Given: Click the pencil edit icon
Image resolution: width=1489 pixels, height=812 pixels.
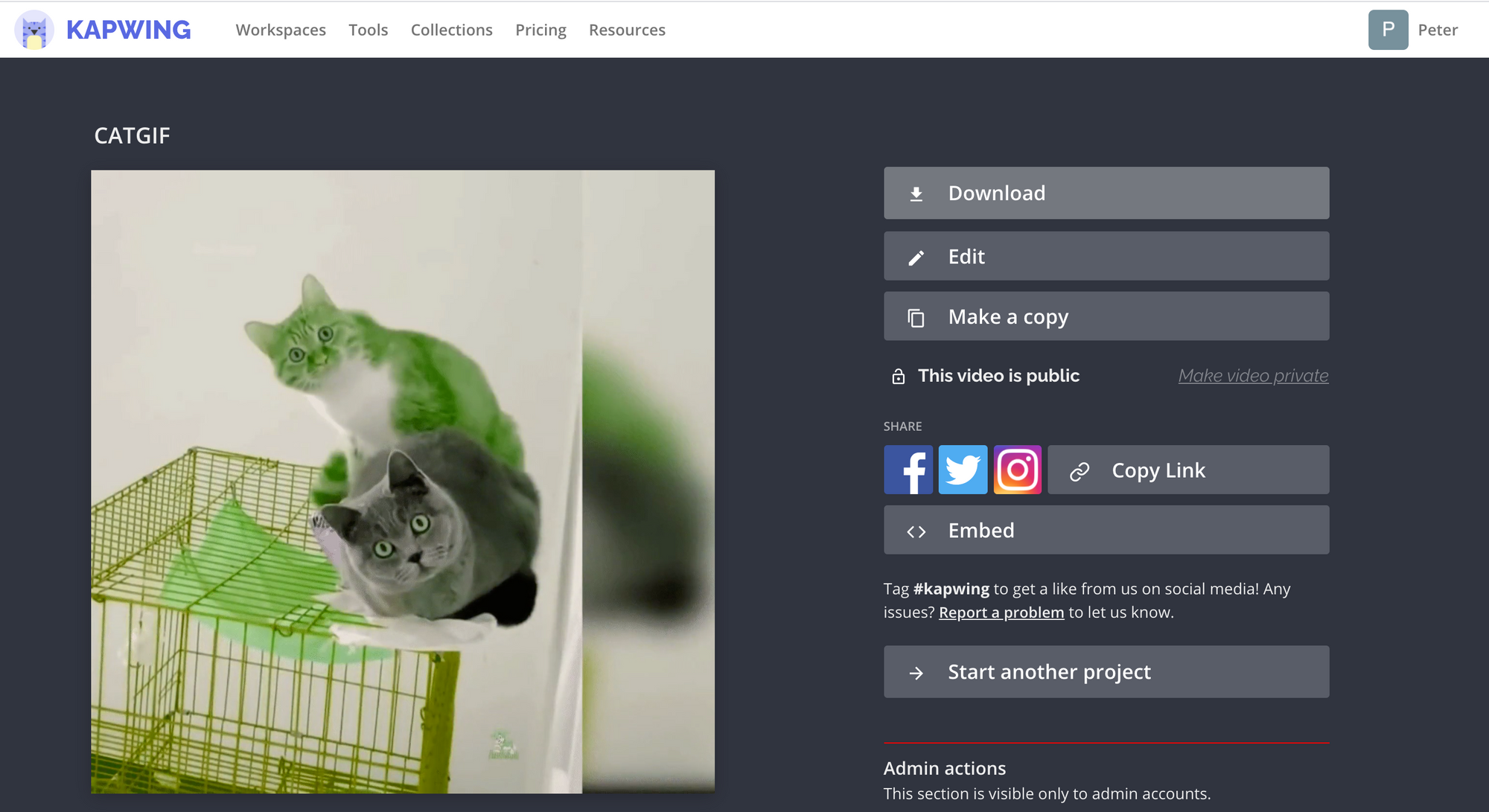Looking at the screenshot, I should click(916, 258).
